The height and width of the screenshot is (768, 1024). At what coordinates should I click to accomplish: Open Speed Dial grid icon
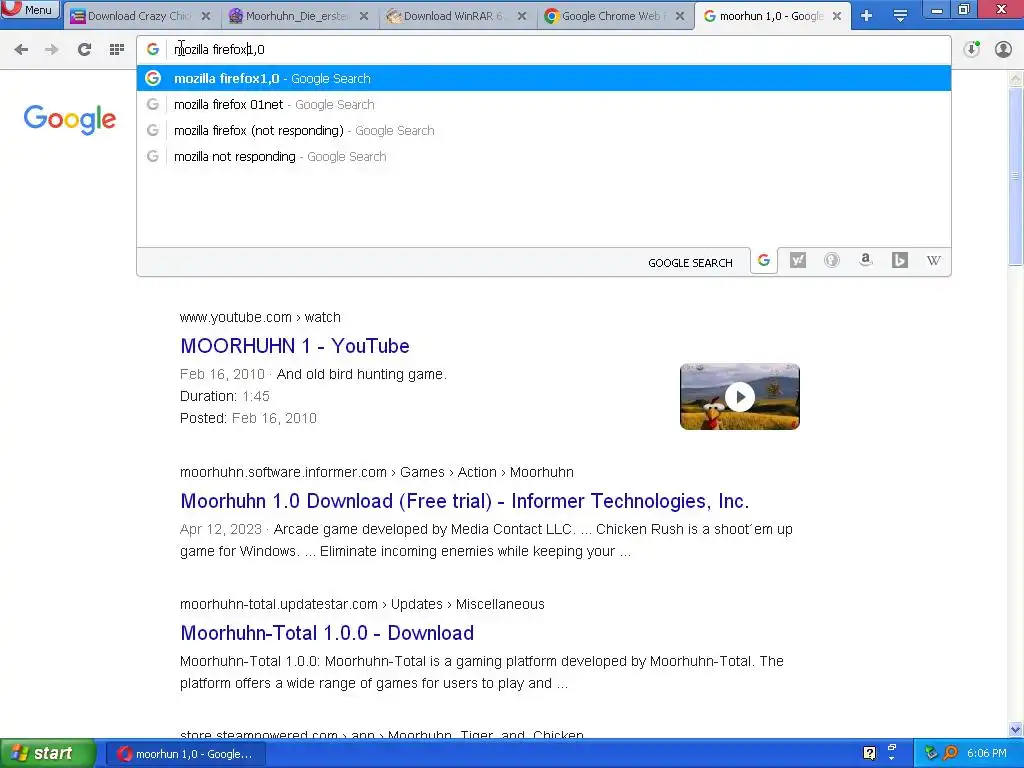117,49
